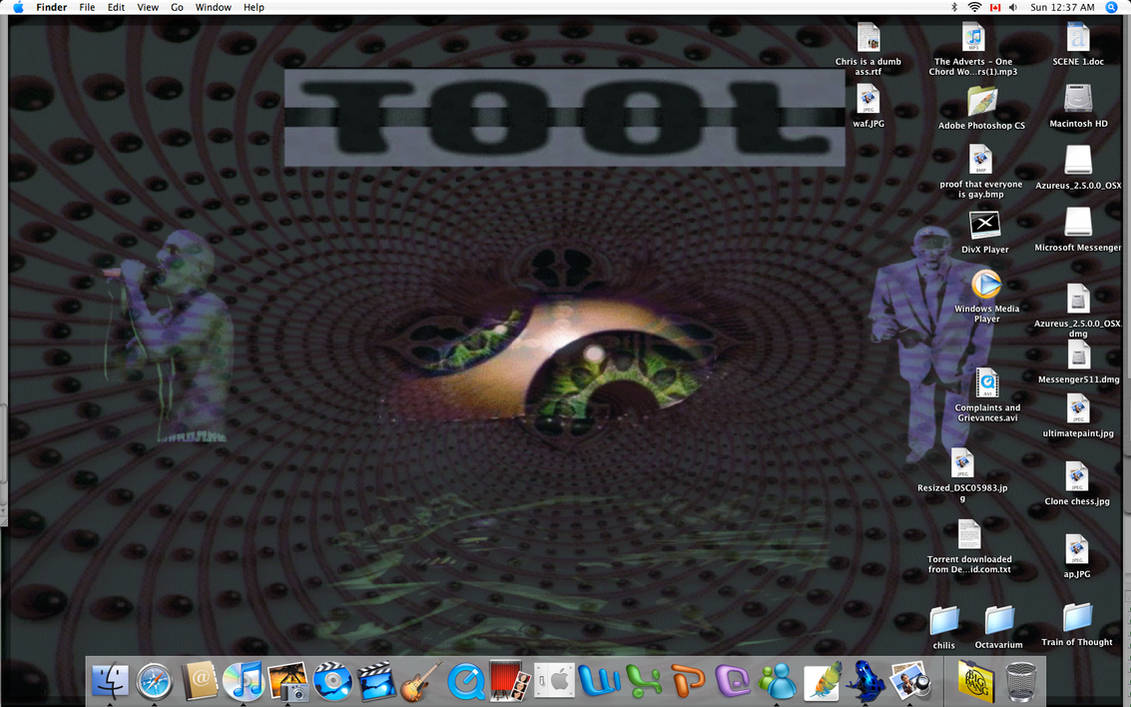Launch Photo Booth from the Dock

click(510, 681)
